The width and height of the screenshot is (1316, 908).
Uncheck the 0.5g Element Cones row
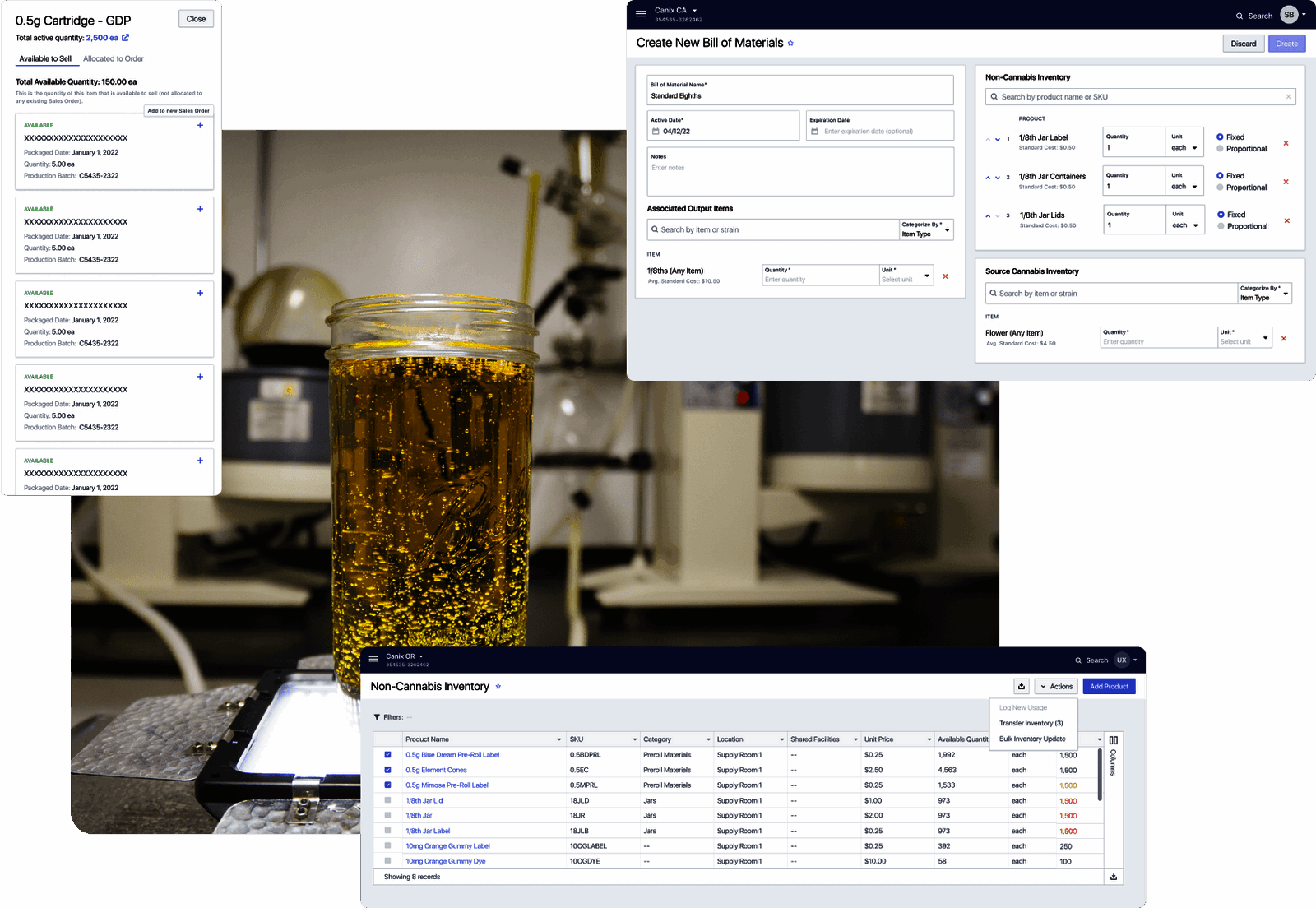tap(387, 770)
